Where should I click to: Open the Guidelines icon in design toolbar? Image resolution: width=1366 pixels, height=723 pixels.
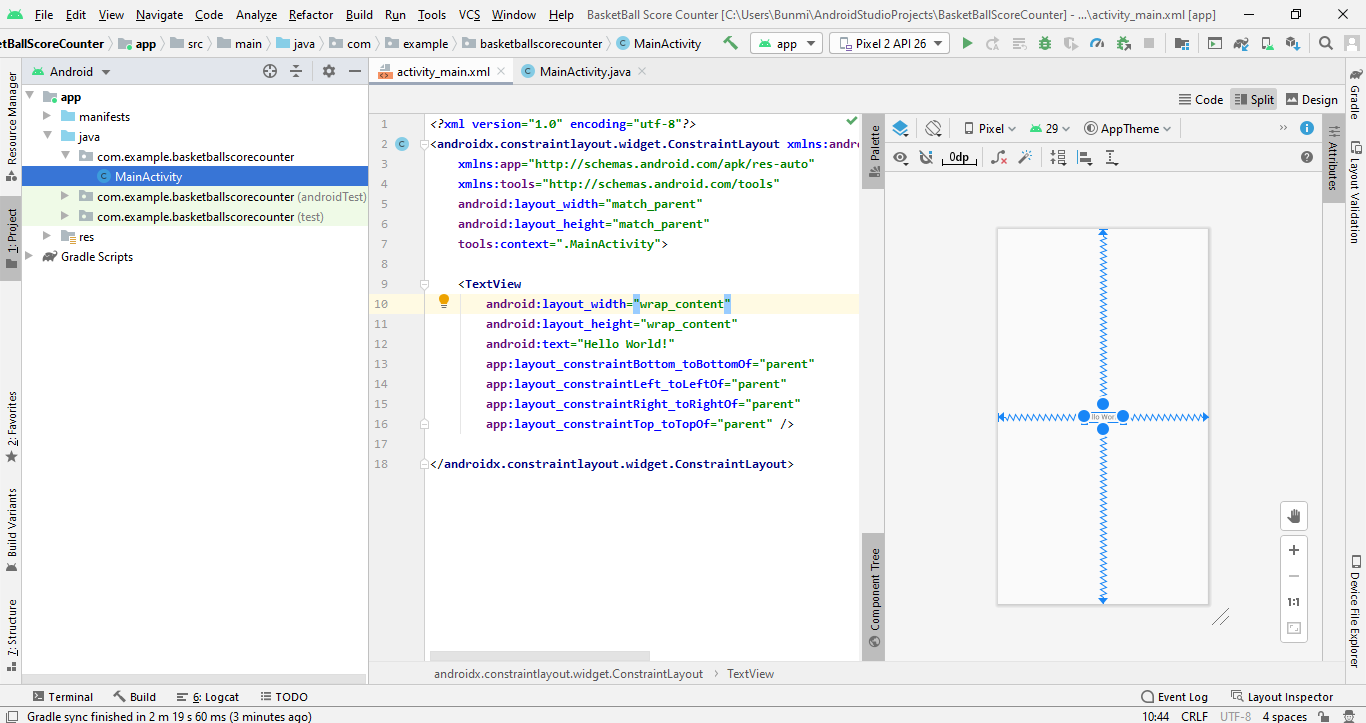pos(1111,157)
